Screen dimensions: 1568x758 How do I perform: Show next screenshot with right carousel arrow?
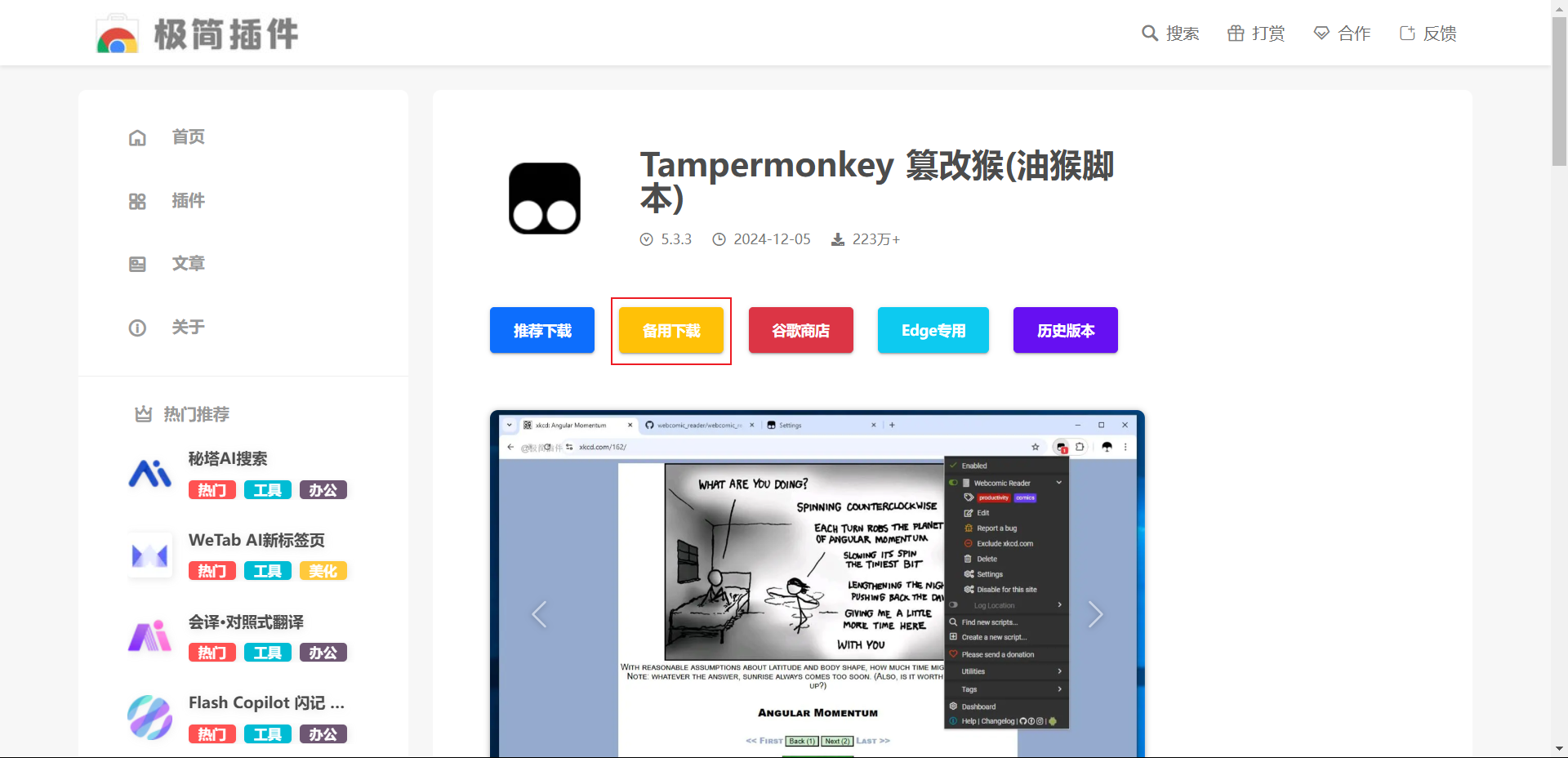pyautogui.click(x=1095, y=614)
